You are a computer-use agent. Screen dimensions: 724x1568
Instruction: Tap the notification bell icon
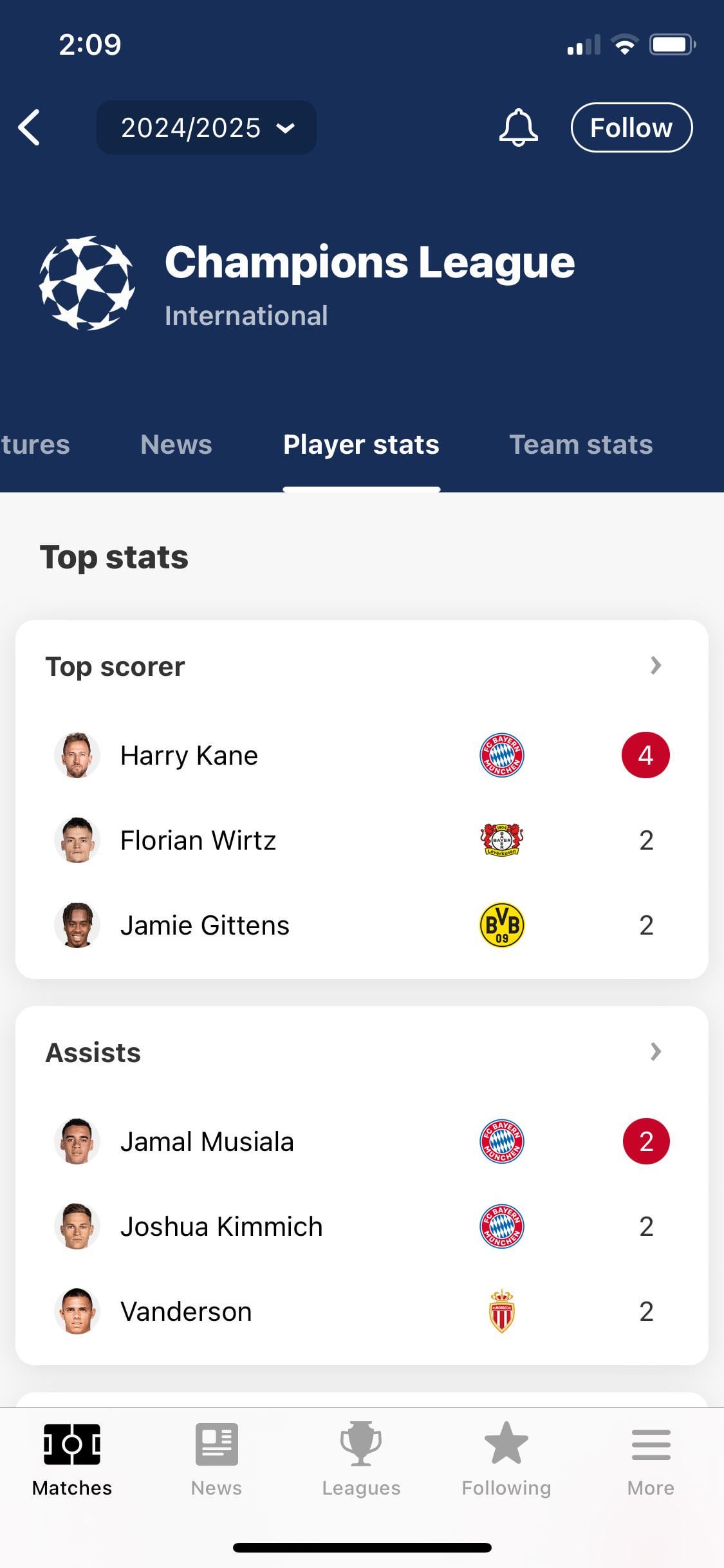pyautogui.click(x=518, y=127)
